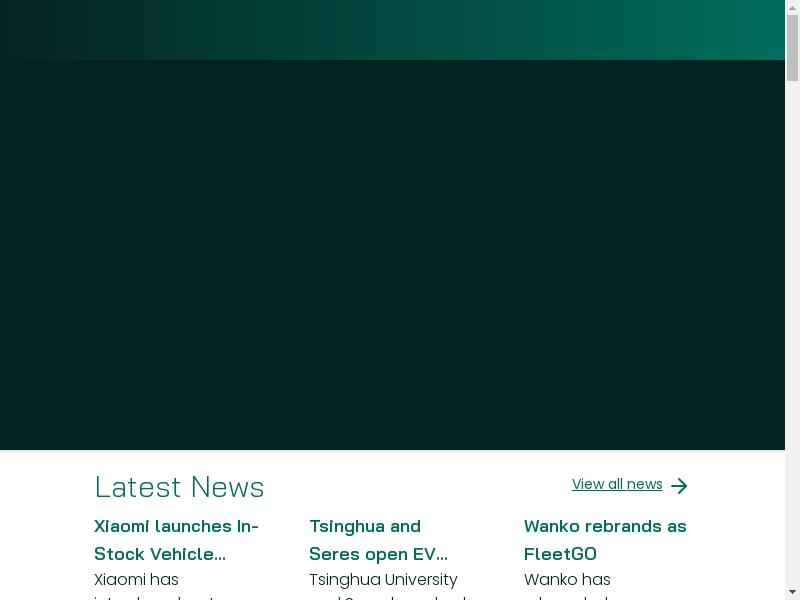The height and width of the screenshot is (600, 800).
Task: Click the 'Wanko has' summary text
Action: tap(567, 579)
